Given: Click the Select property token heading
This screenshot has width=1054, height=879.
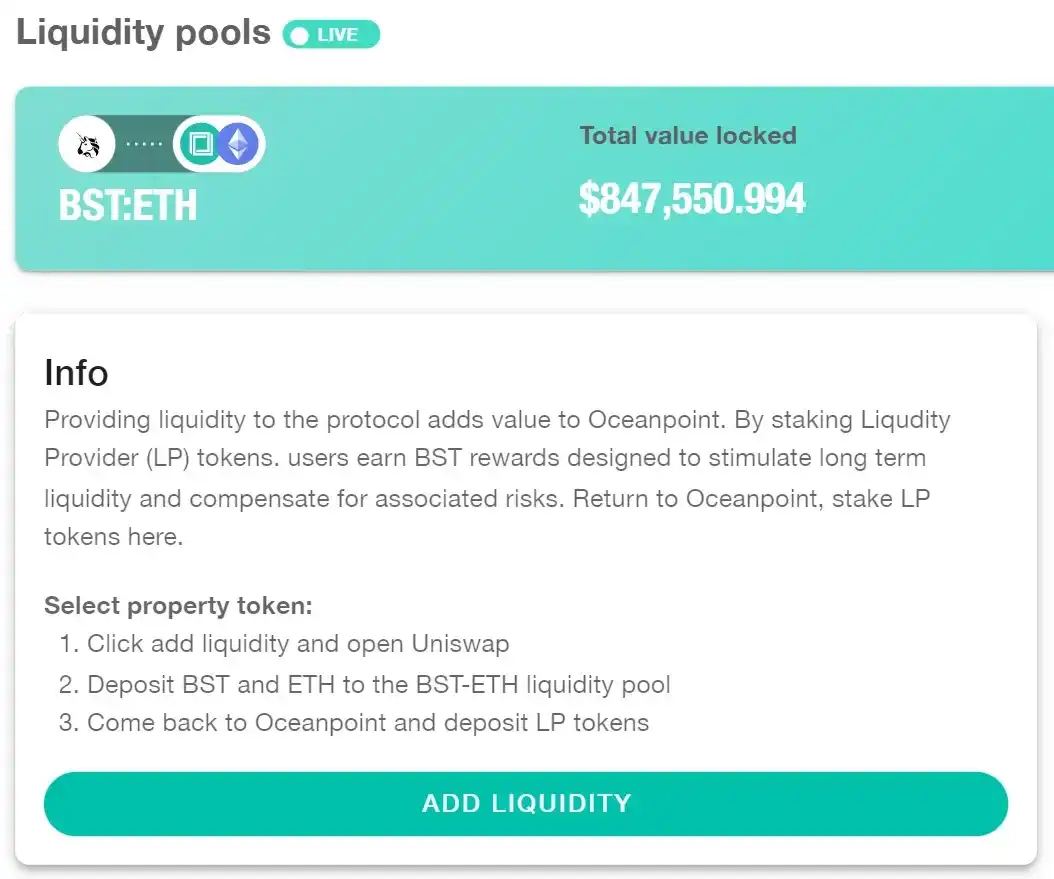Looking at the screenshot, I should click(178, 605).
